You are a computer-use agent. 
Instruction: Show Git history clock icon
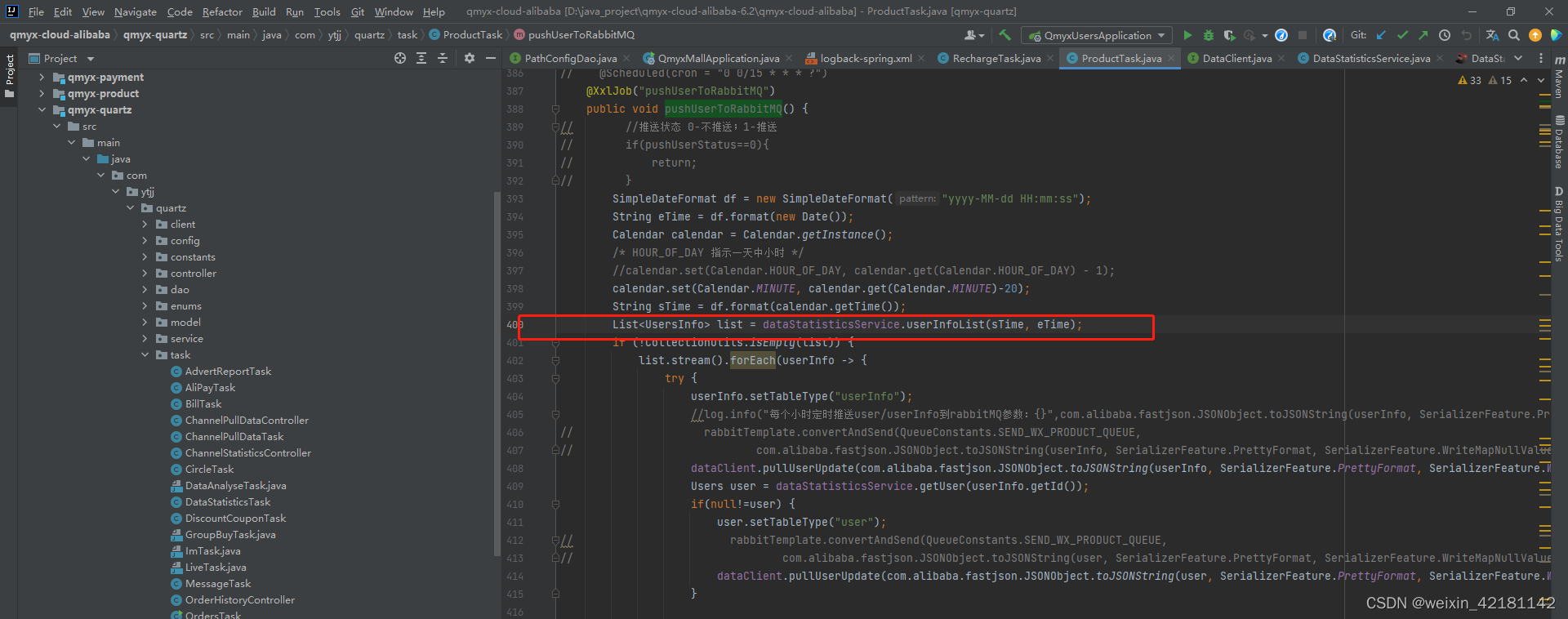1445,35
